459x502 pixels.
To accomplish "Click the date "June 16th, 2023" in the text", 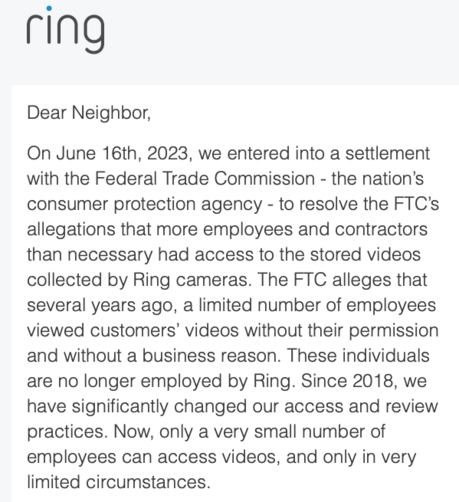I will pyautogui.click(x=124, y=154).
